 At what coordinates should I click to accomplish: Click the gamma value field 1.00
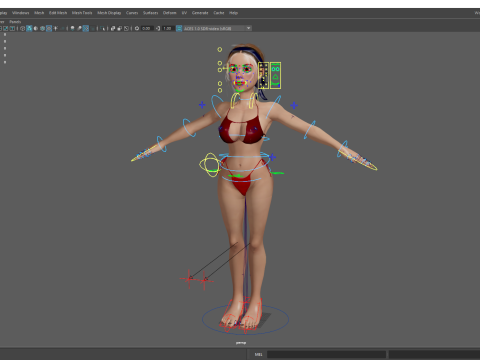(168, 29)
